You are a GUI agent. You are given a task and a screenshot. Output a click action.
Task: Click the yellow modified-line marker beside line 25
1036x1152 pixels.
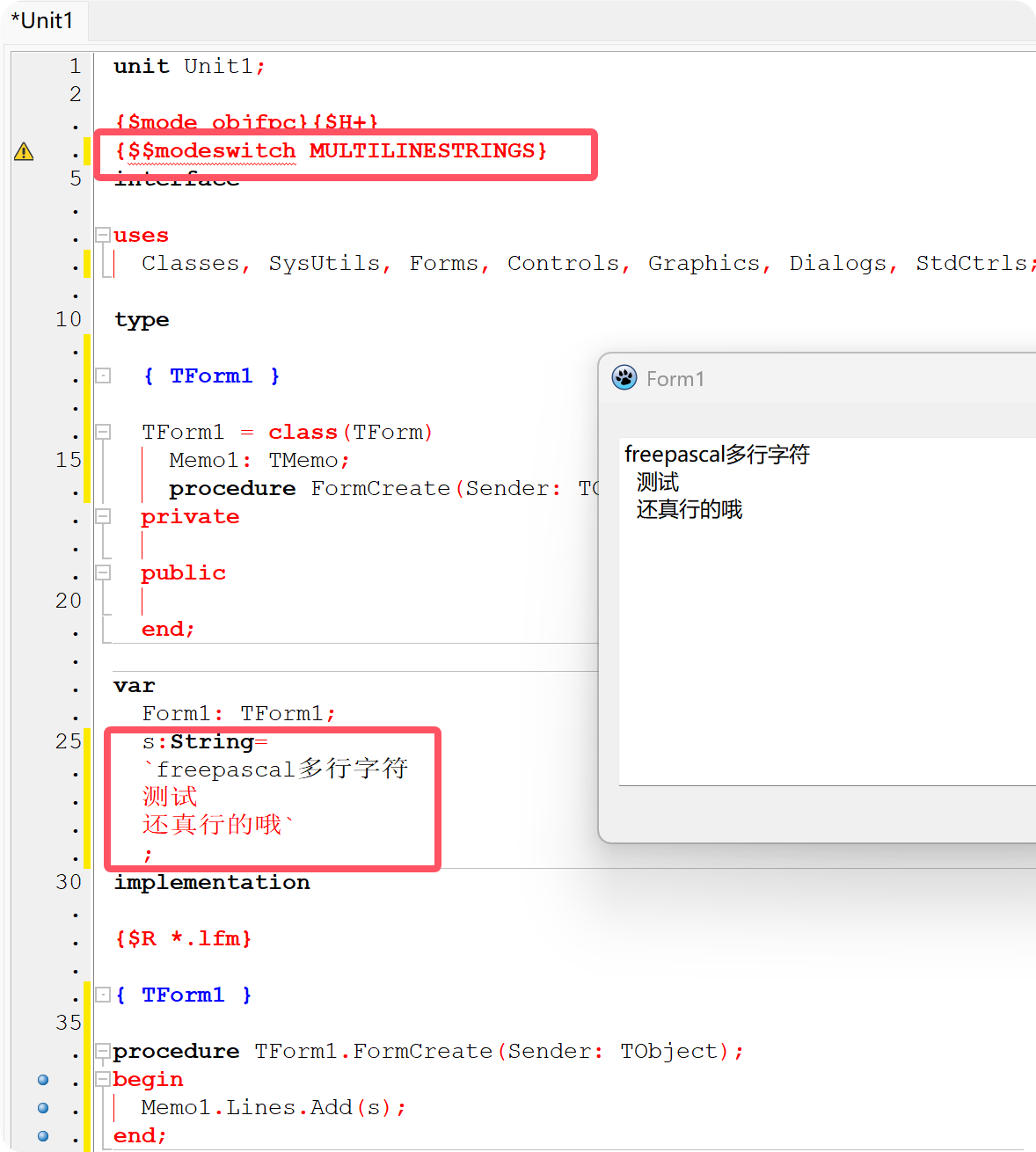pyautogui.click(x=87, y=741)
